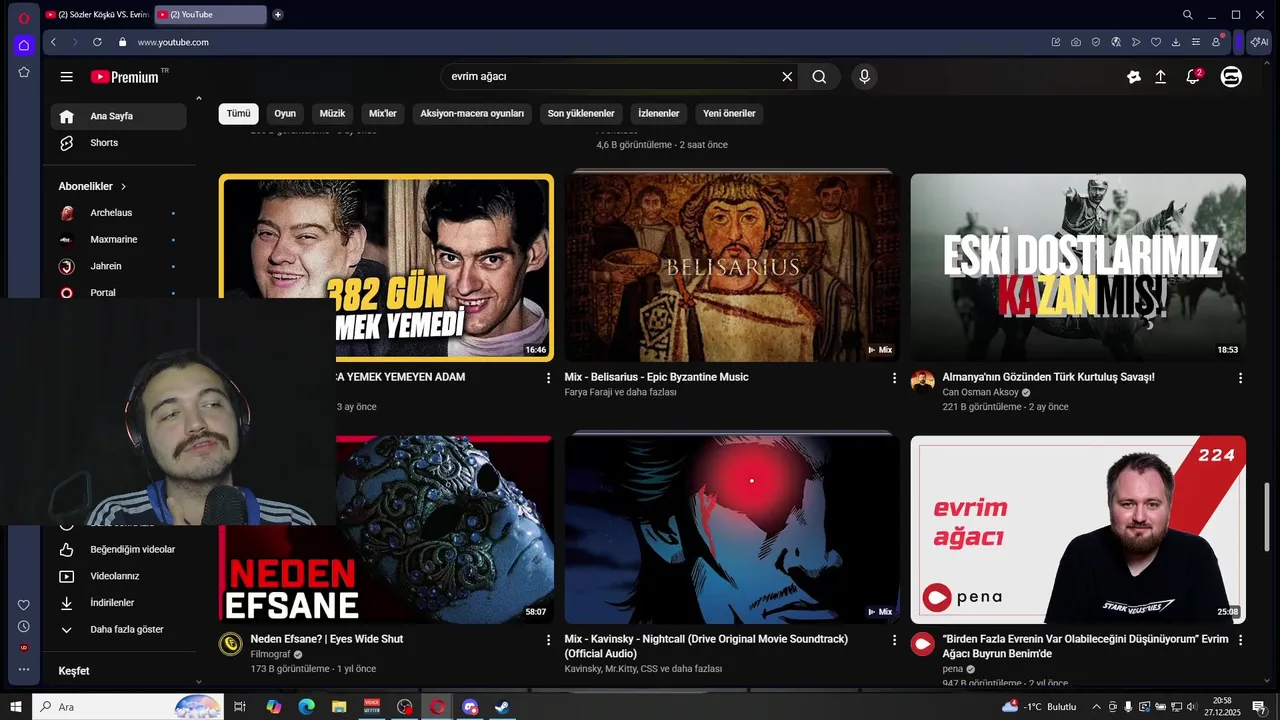
Task: Click the YouTube Premium logo
Action: [125, 77]
